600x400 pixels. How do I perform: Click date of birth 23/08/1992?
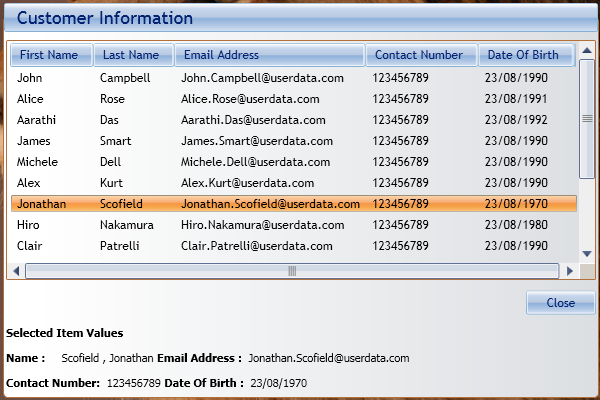point(516,120)
